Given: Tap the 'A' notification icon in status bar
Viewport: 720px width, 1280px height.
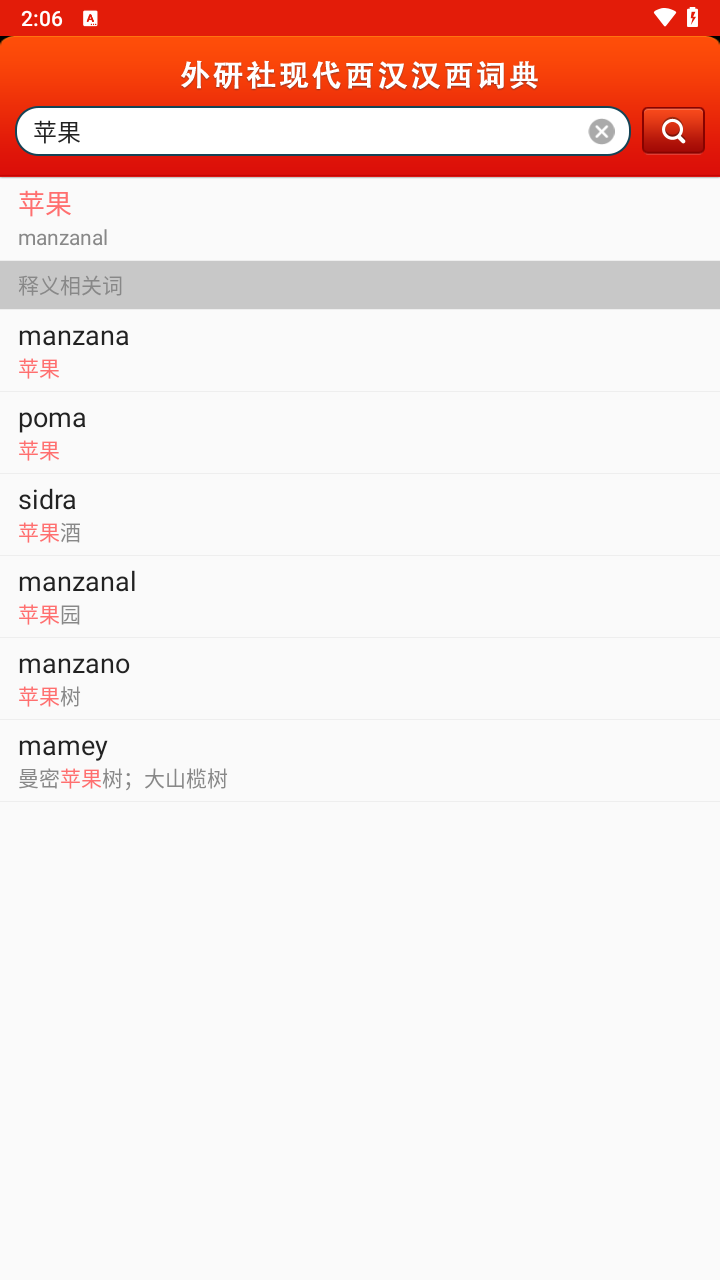Looking at the screenshot, I should point(90,18).
